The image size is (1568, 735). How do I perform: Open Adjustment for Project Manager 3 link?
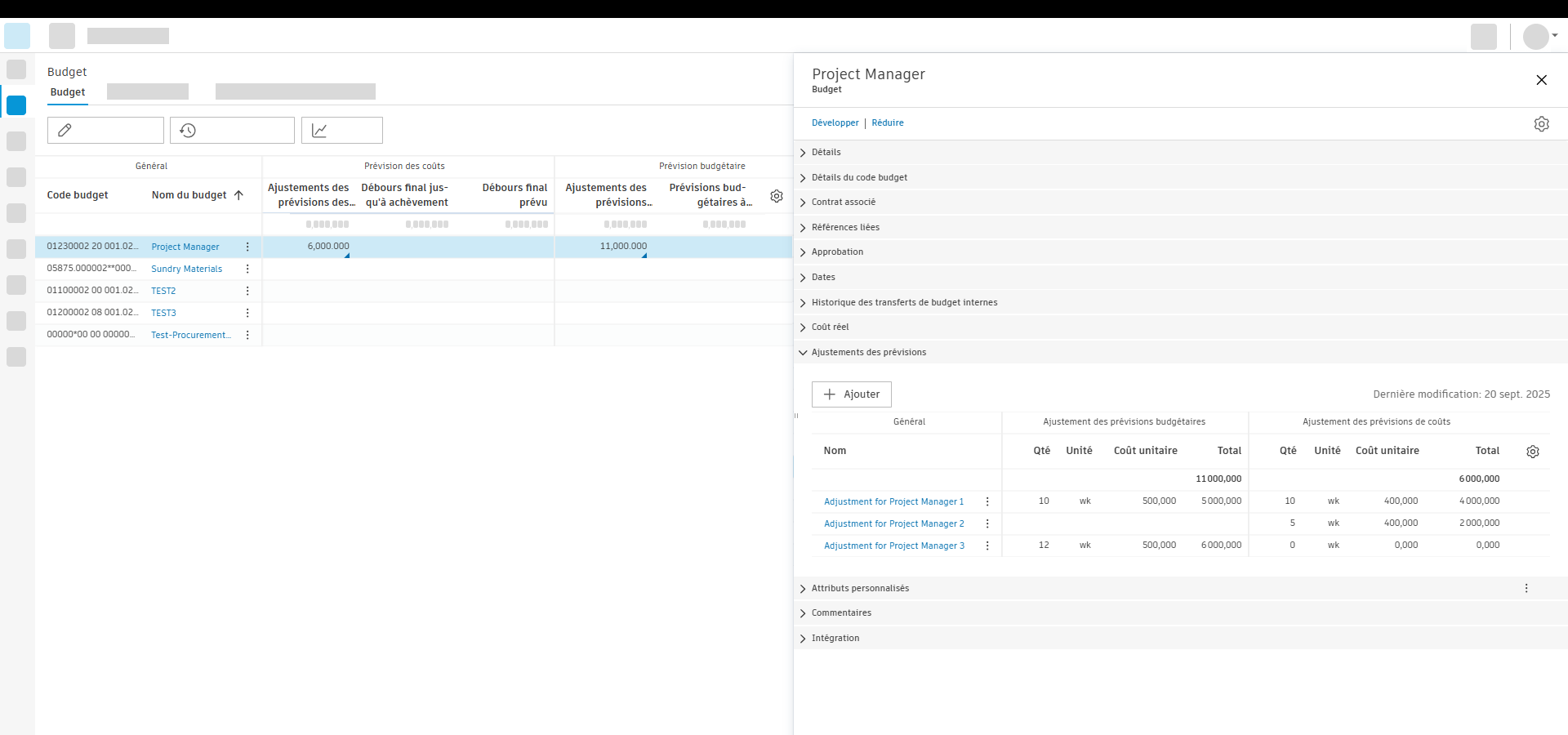tap(894, 546)
